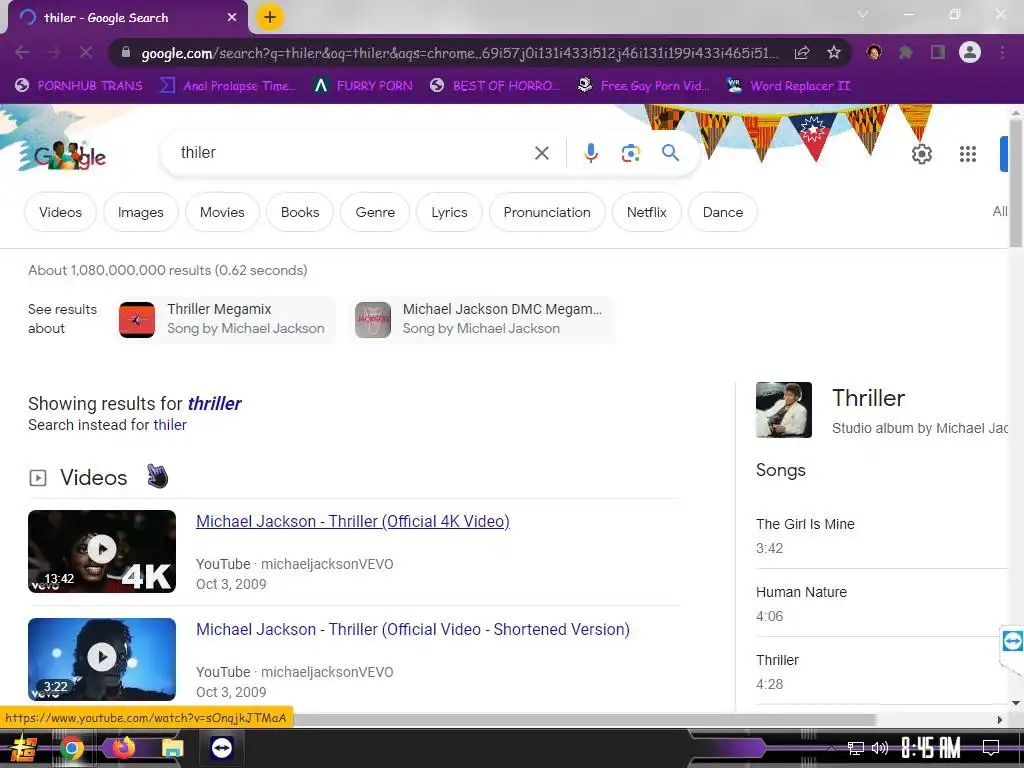Bookmark this page with the star icon
This screenshot has width=1024, height=768.
833,53
